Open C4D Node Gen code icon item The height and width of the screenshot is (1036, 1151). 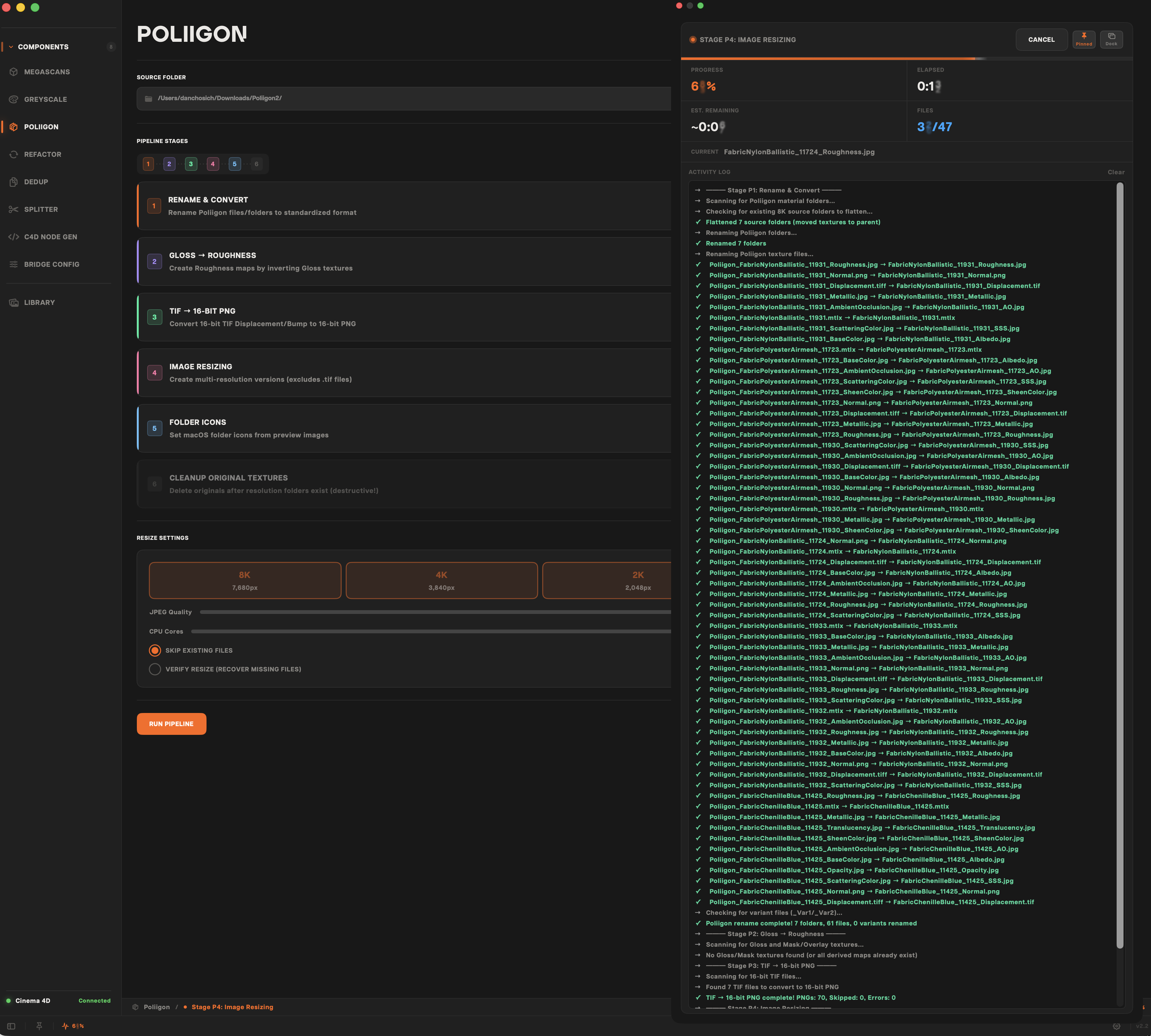[x=14, y=237]
